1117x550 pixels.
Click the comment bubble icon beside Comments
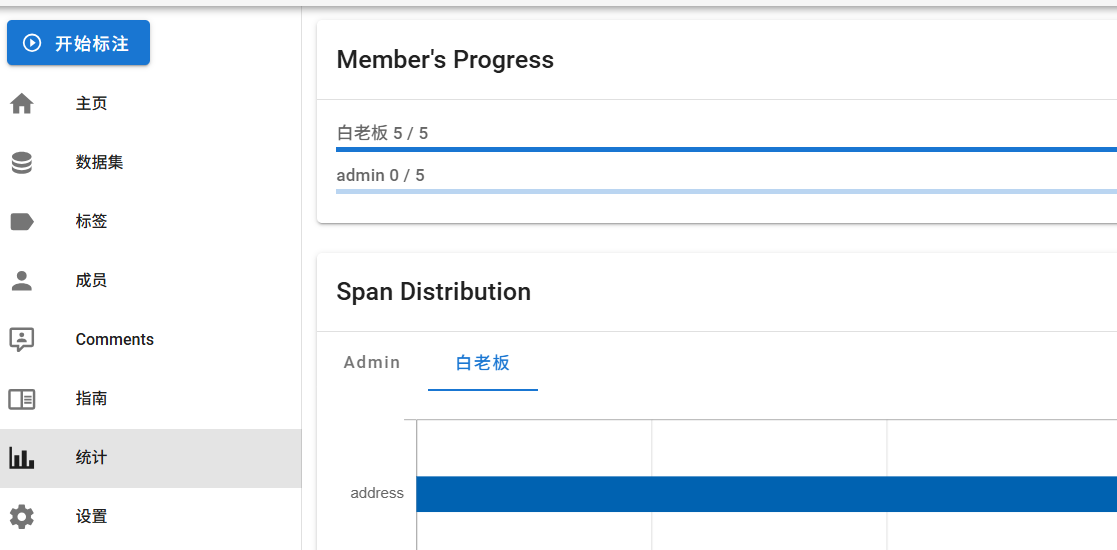click(x=22, y=340)
